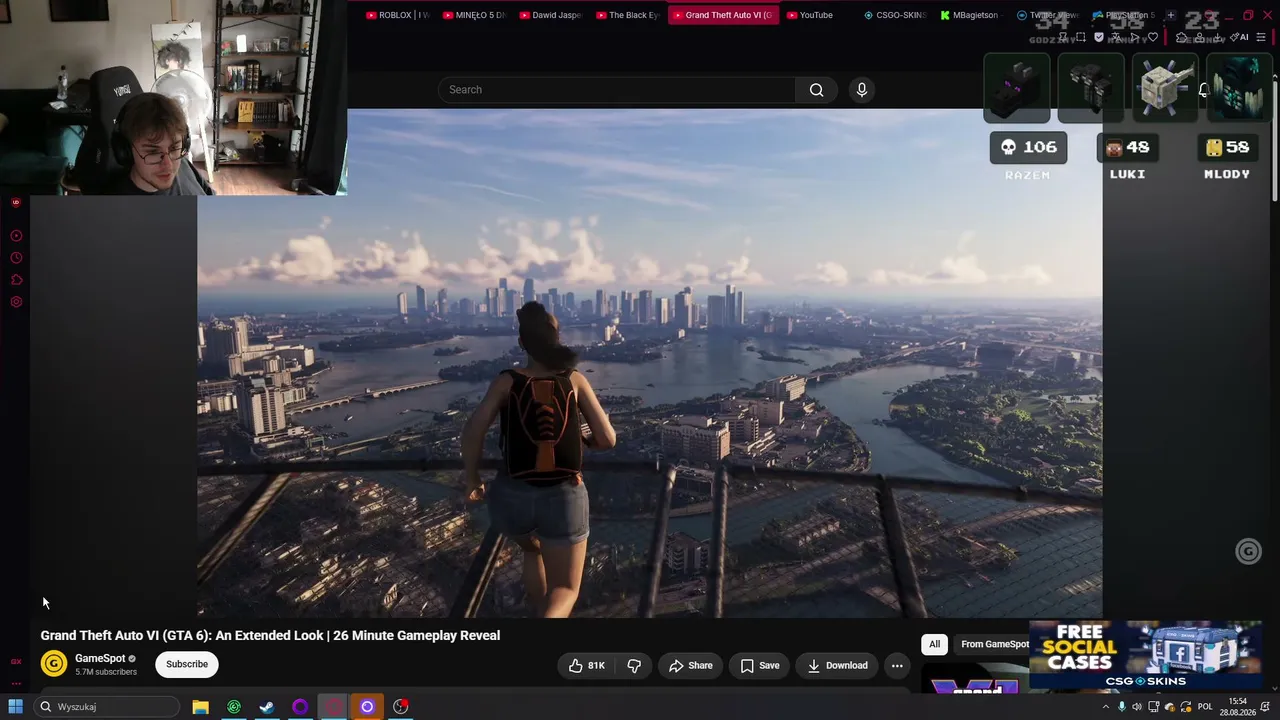Switch to the CSGO-SKINS tab

point(896,15)
